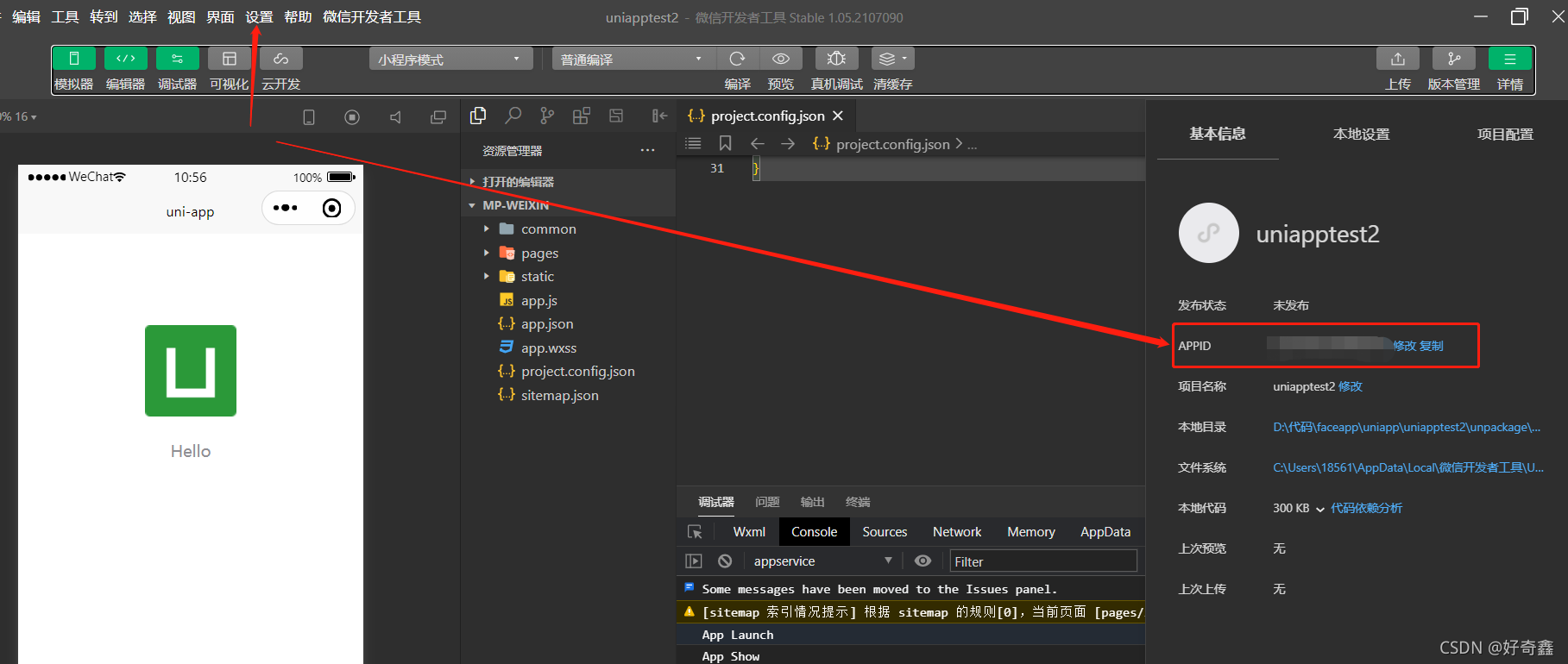Open the 工具 menu
Viewport: 1568px width, 664px height.
click(x=65, y=17)
